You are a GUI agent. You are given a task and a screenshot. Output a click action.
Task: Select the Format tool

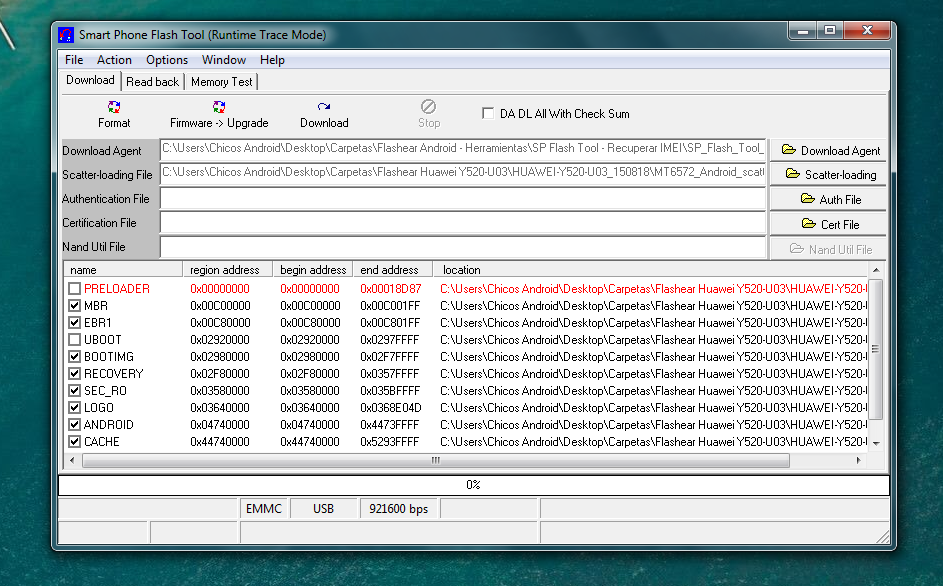tap(113, 113)
